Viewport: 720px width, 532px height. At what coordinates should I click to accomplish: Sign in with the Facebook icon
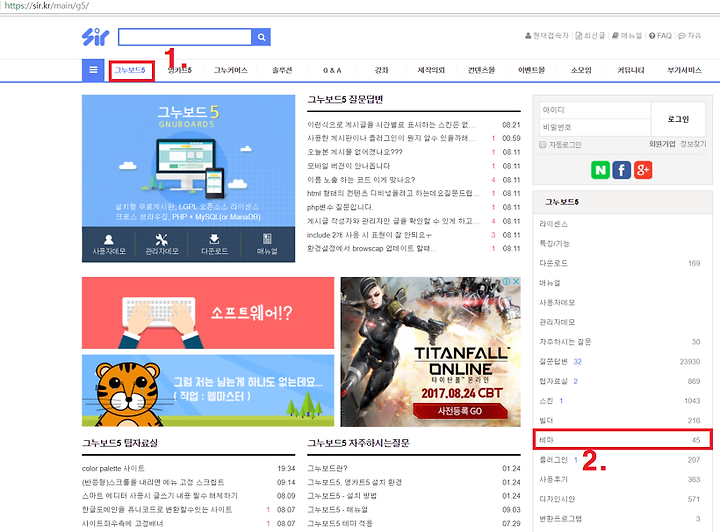click(622, 170)
